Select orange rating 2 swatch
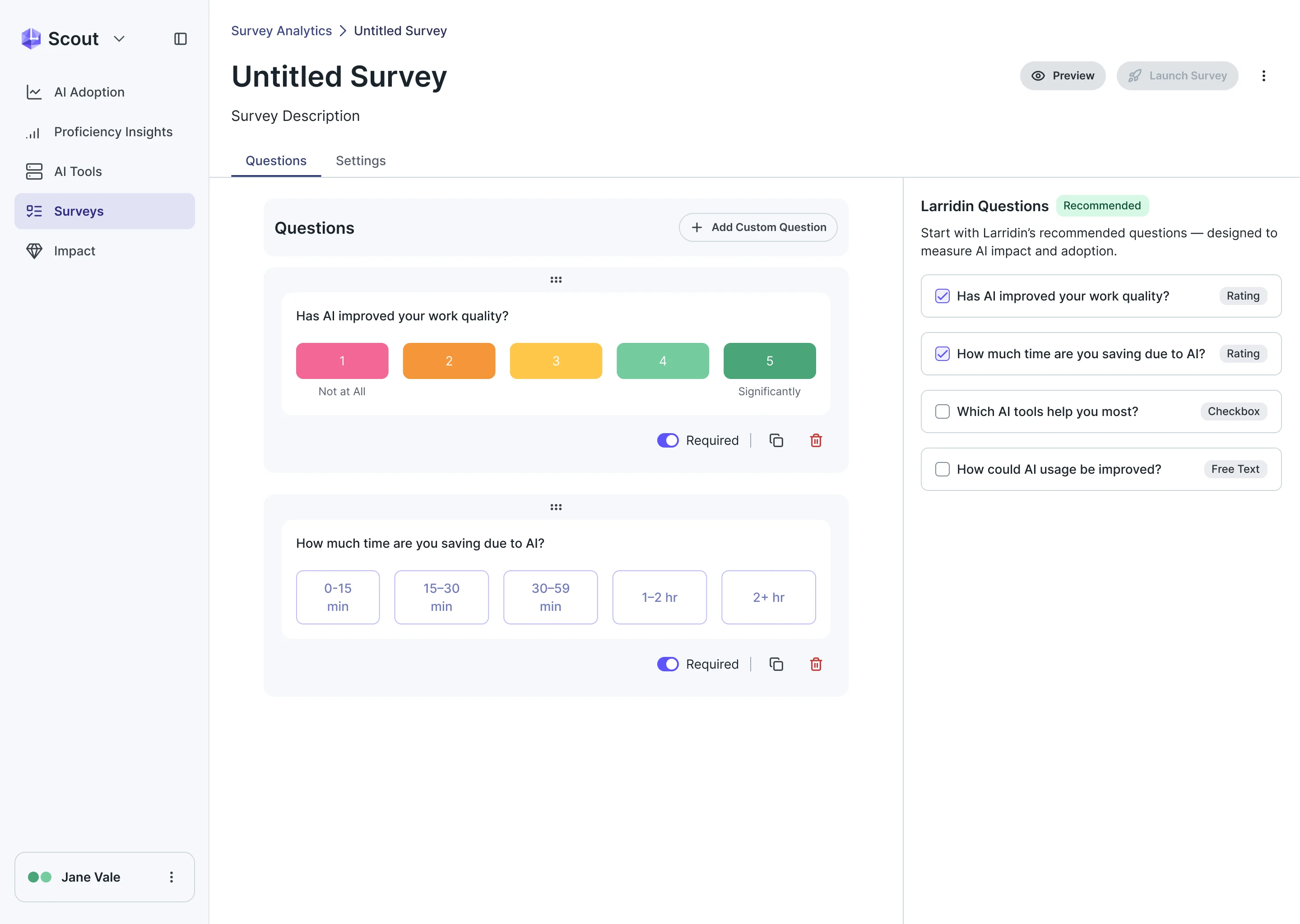Screen dimensions: 1300x924 (x=449, y=361)
